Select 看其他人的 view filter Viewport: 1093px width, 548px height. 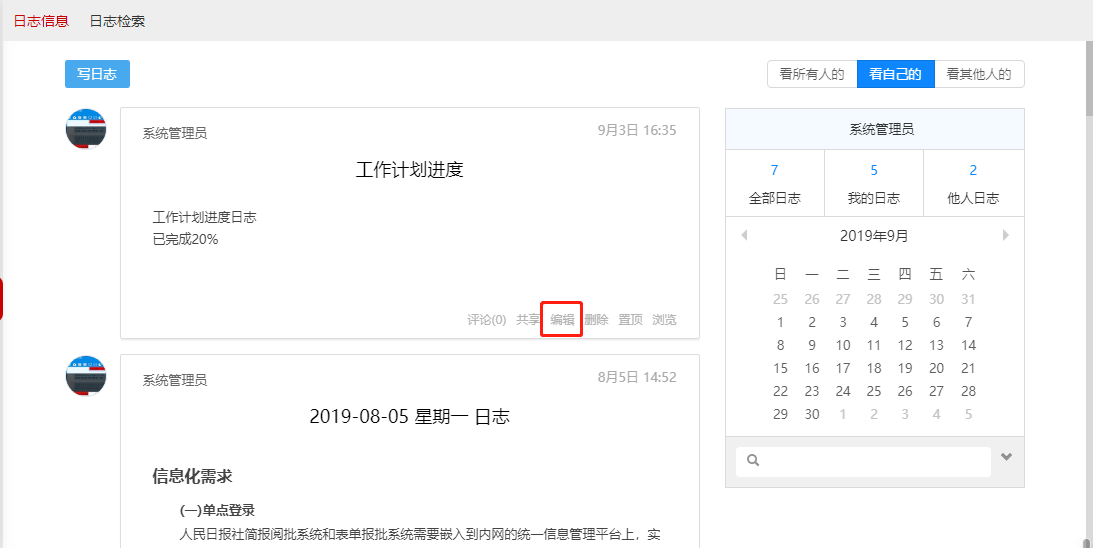[979, 74]
